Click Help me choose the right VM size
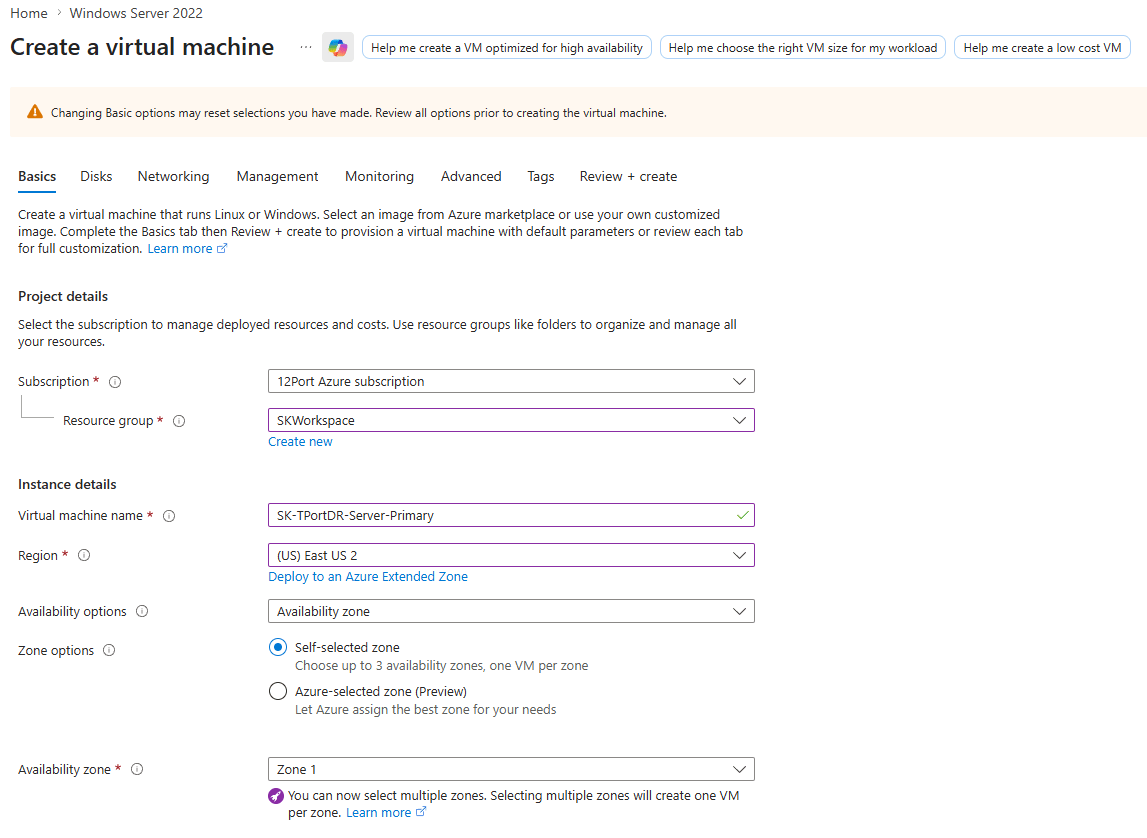The height and width of the screenshot is (838, 1147). (x=802, y=48)
